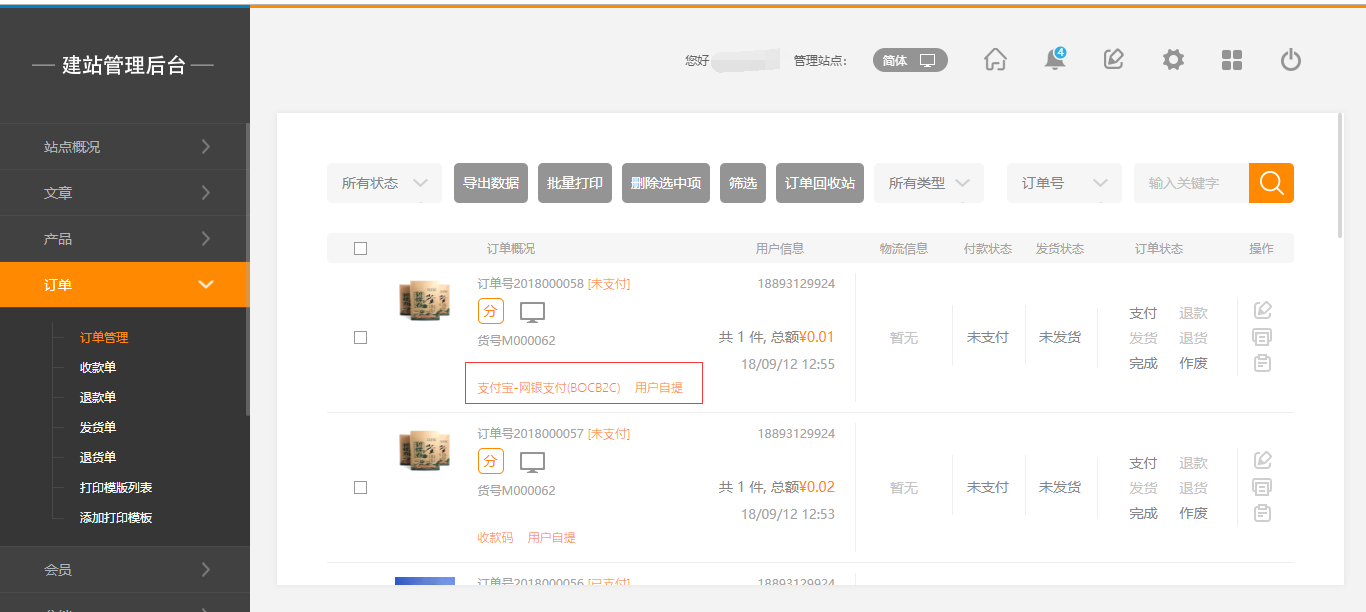Select all orders with header checkbox
Image resolution: width=1366 pixels, height=612 pixels.
click(x=360, y=249)
